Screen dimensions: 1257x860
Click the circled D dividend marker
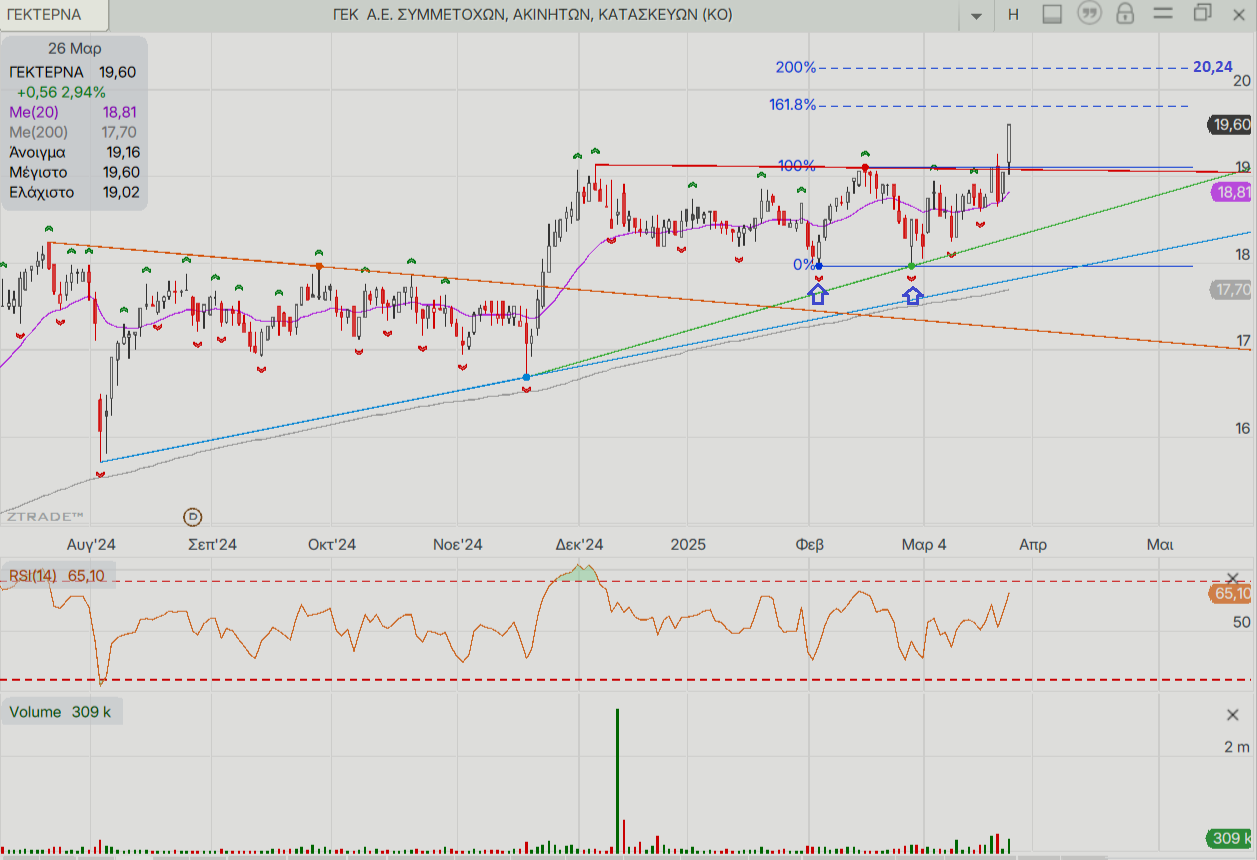pyautogui.click(x=193, y=517)
